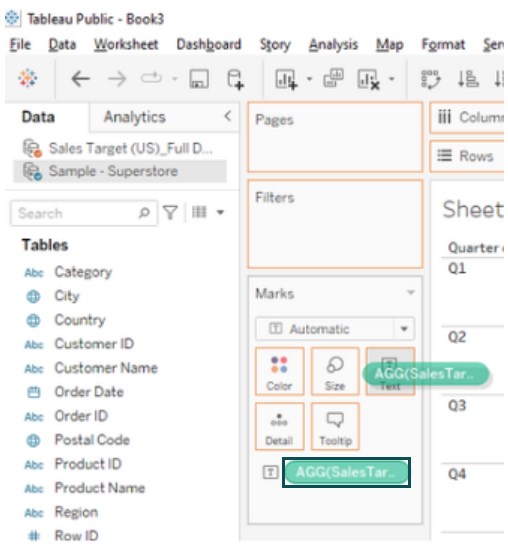Open the Analysis menu
The width and height of the screenshot is (508, 556).
[x=333, y=45]
